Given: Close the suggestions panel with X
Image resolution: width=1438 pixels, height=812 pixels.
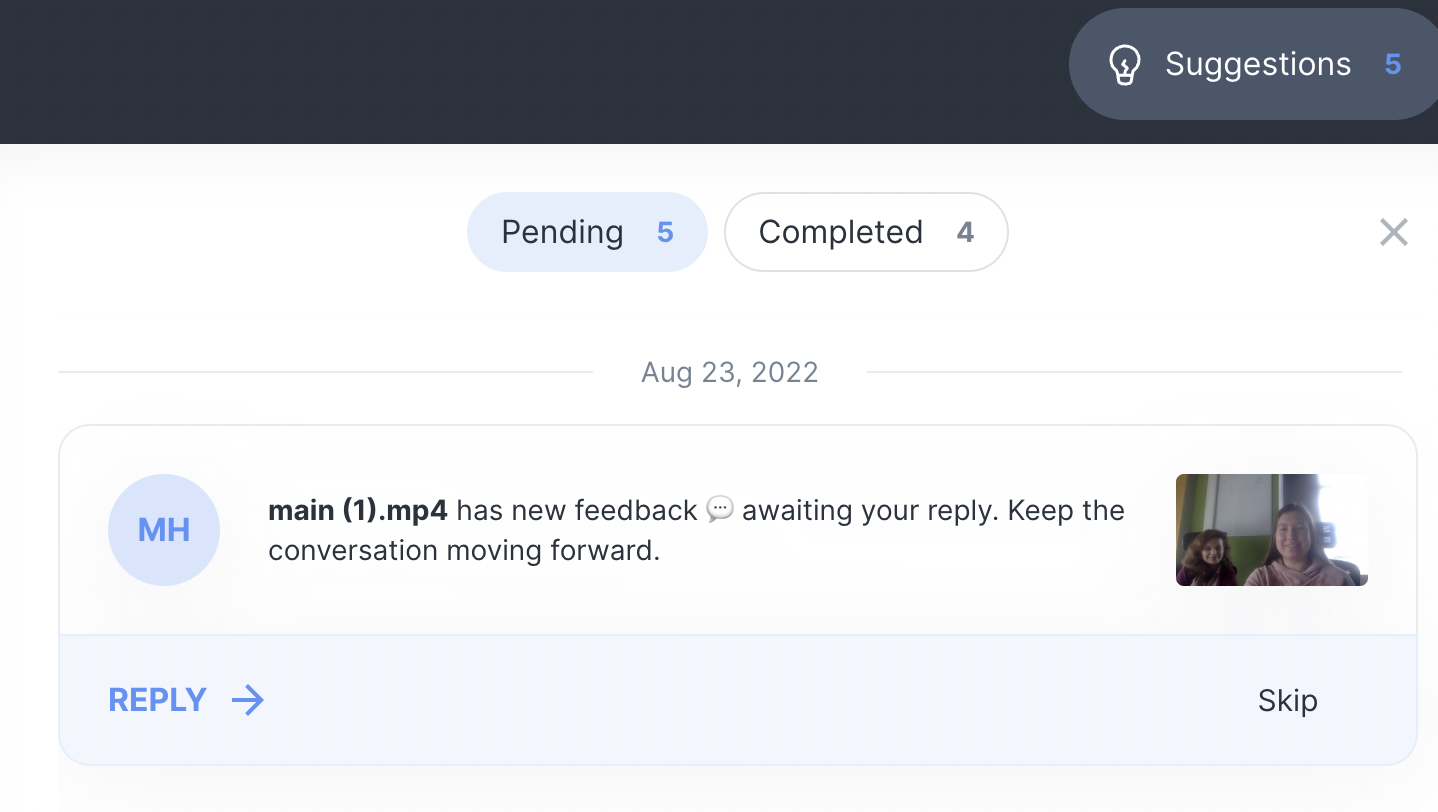Looking at the screenshot, I should (x=1393, y=232).
